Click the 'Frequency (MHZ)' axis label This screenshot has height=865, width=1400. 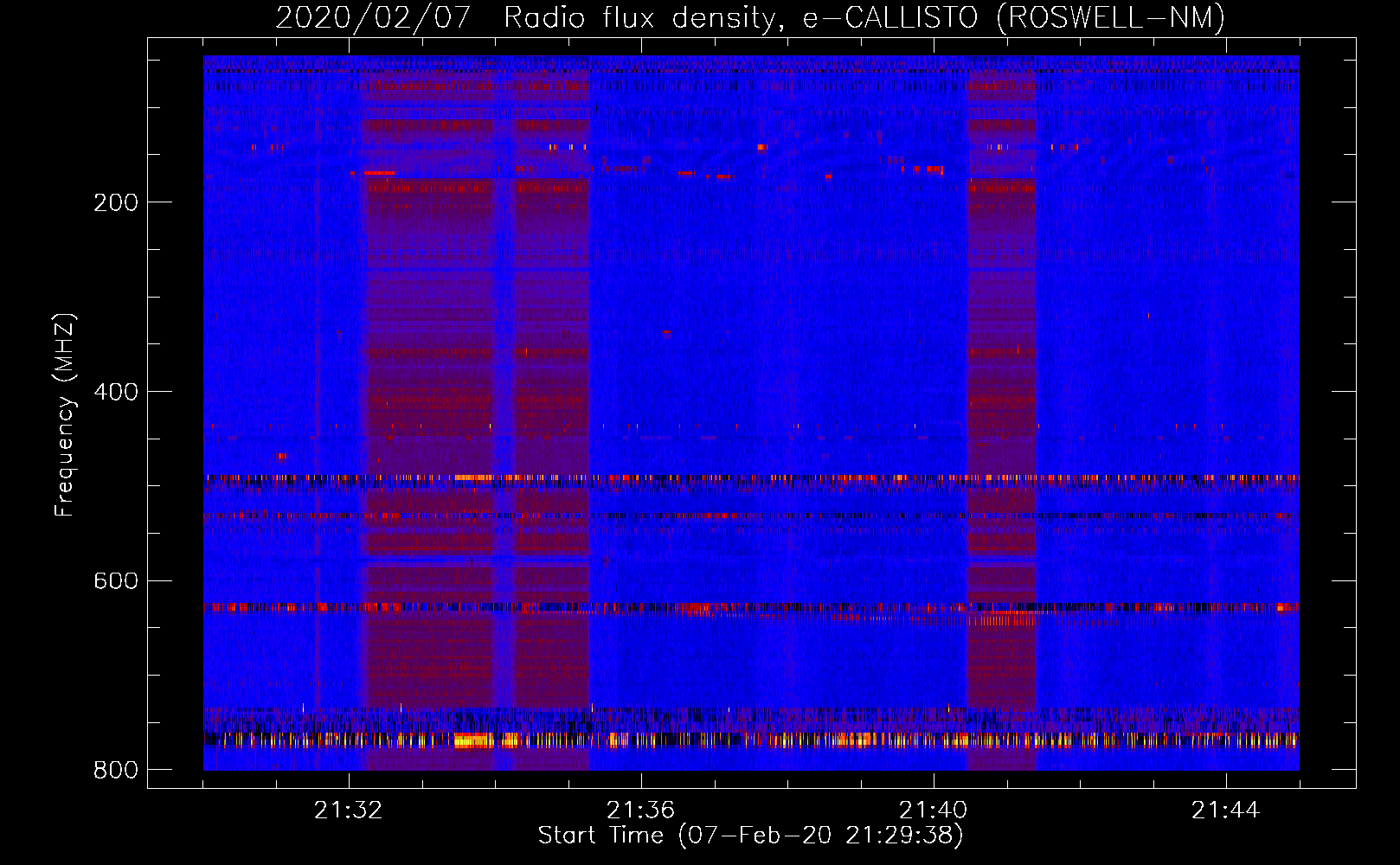[65, 415]
